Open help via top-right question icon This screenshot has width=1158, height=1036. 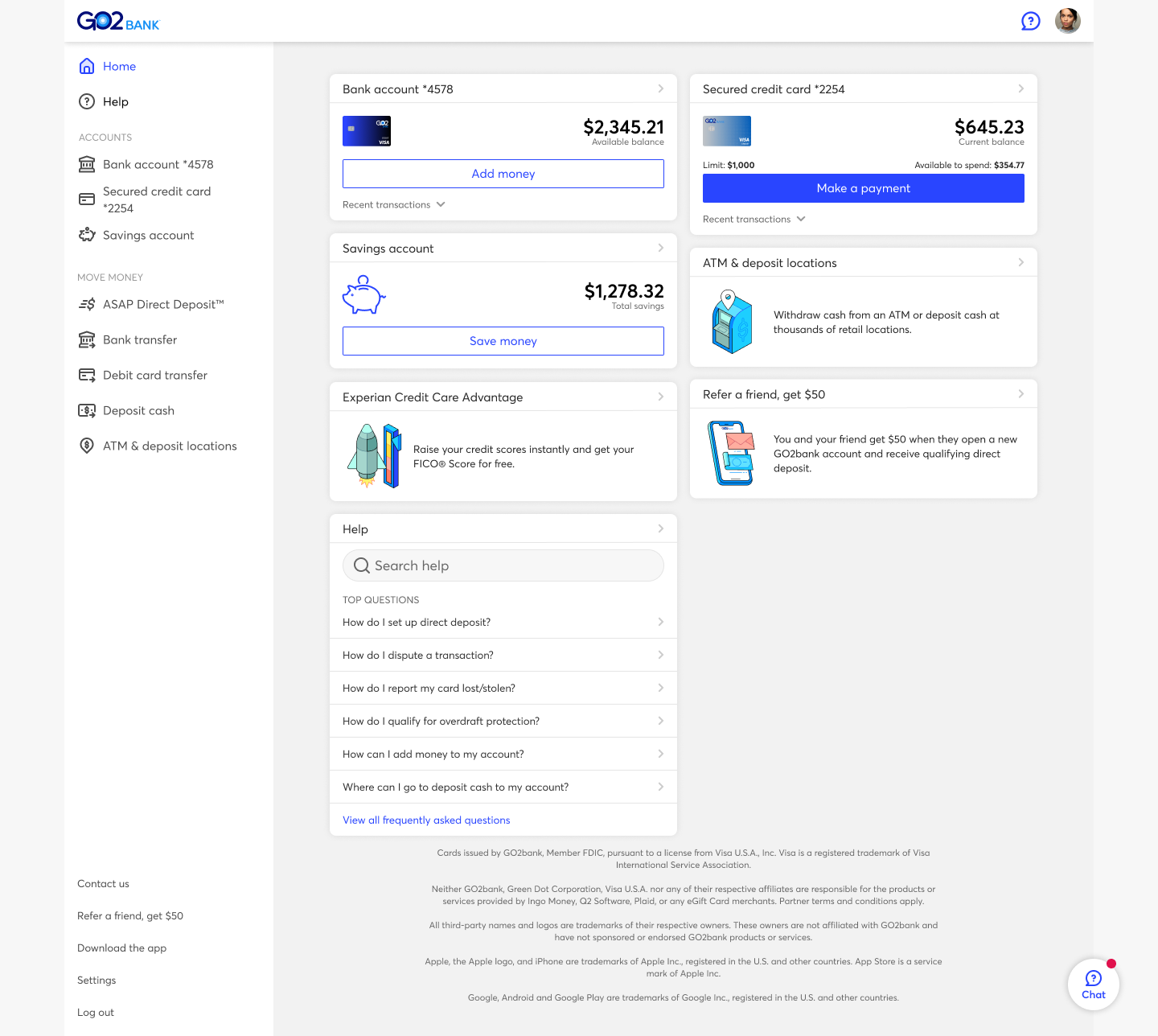click(1030, 22)
